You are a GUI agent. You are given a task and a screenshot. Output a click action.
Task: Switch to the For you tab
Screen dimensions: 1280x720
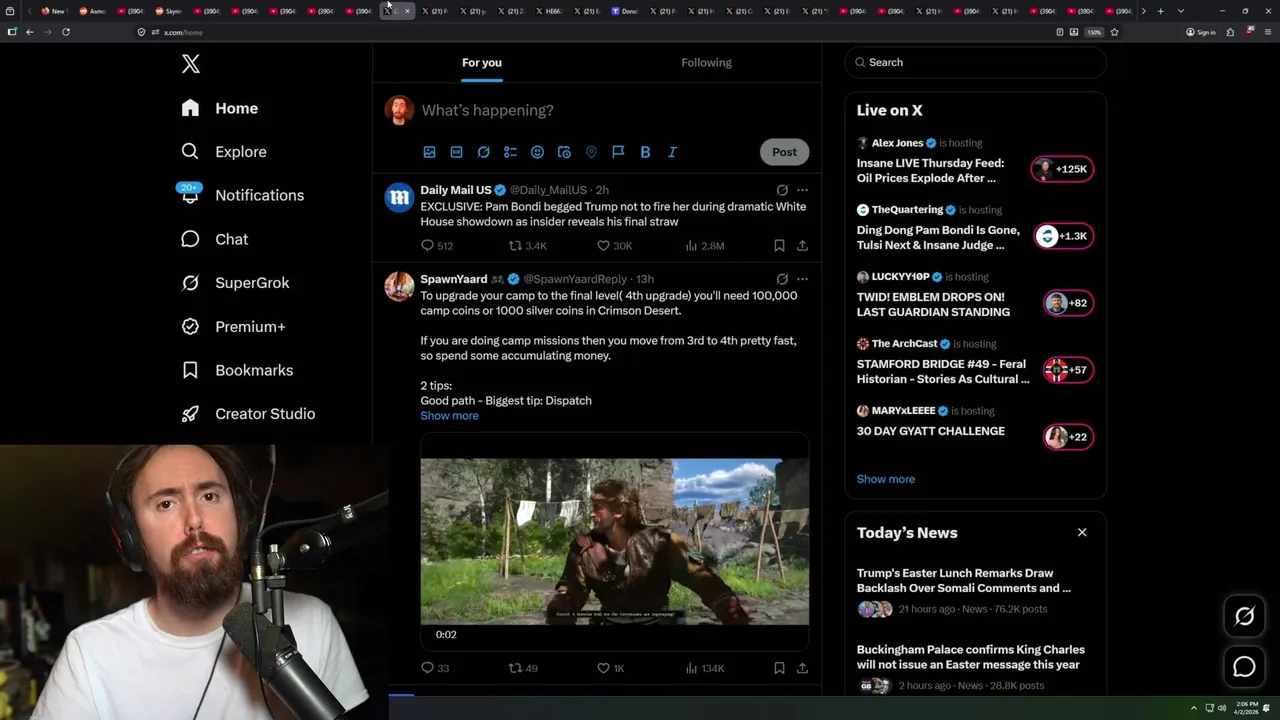[x=482, y=62]
